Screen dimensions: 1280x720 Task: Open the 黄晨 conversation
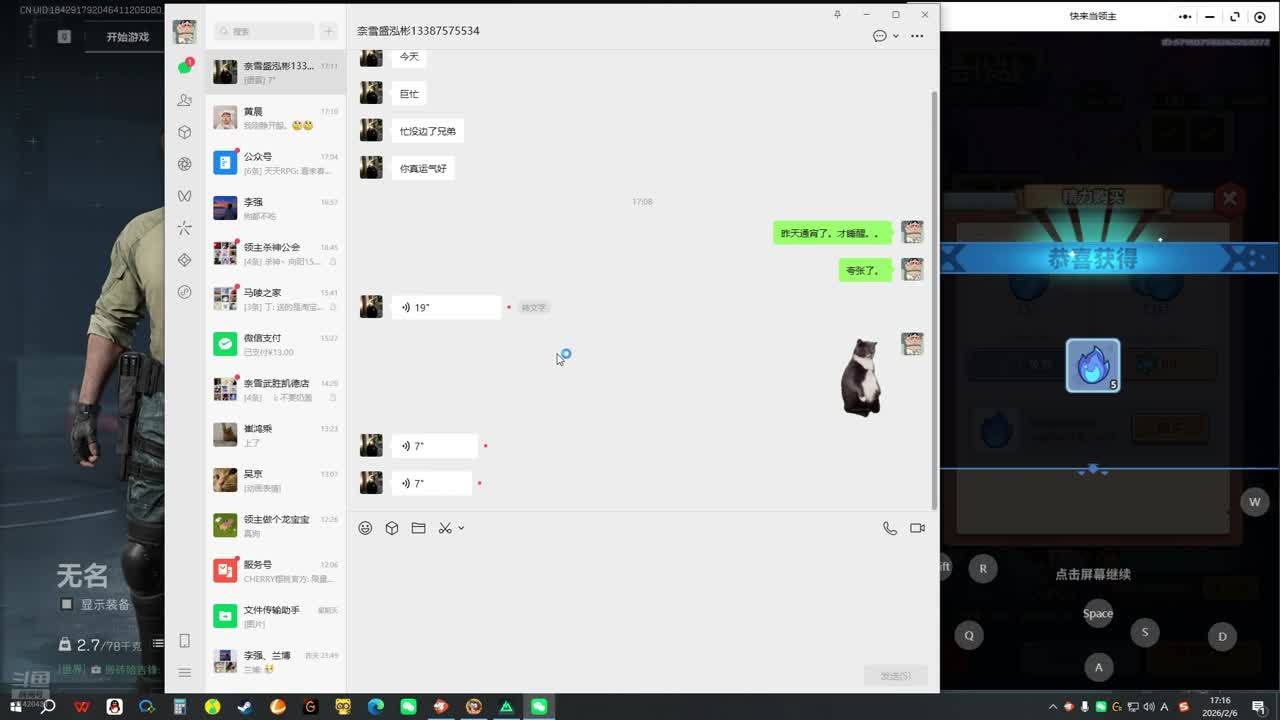click(x=275, y=118)
